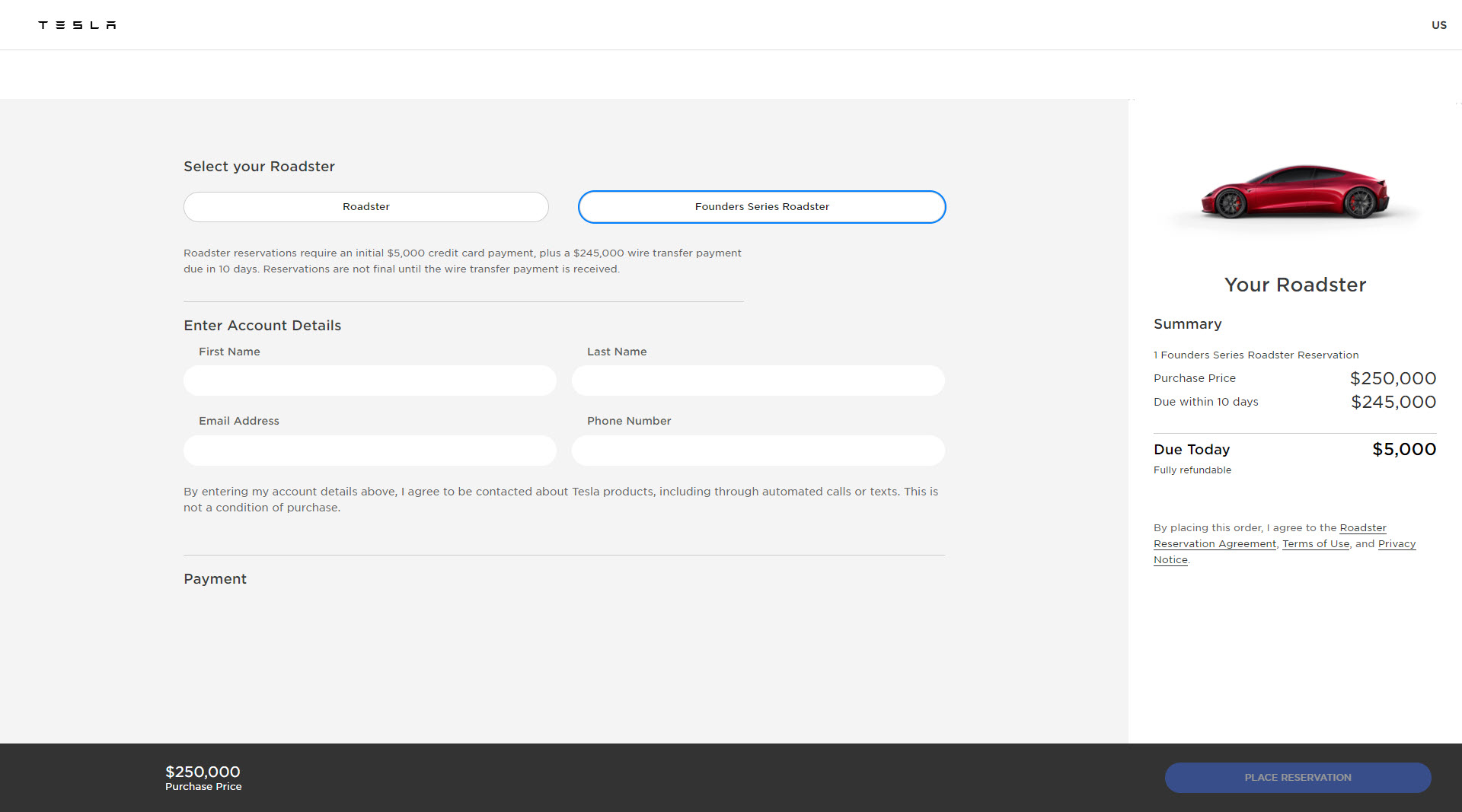Image resolution: width=1462 pixels, height=812 pixels.
Task: Open the US region selector
Action: [x=1438, y=25]
